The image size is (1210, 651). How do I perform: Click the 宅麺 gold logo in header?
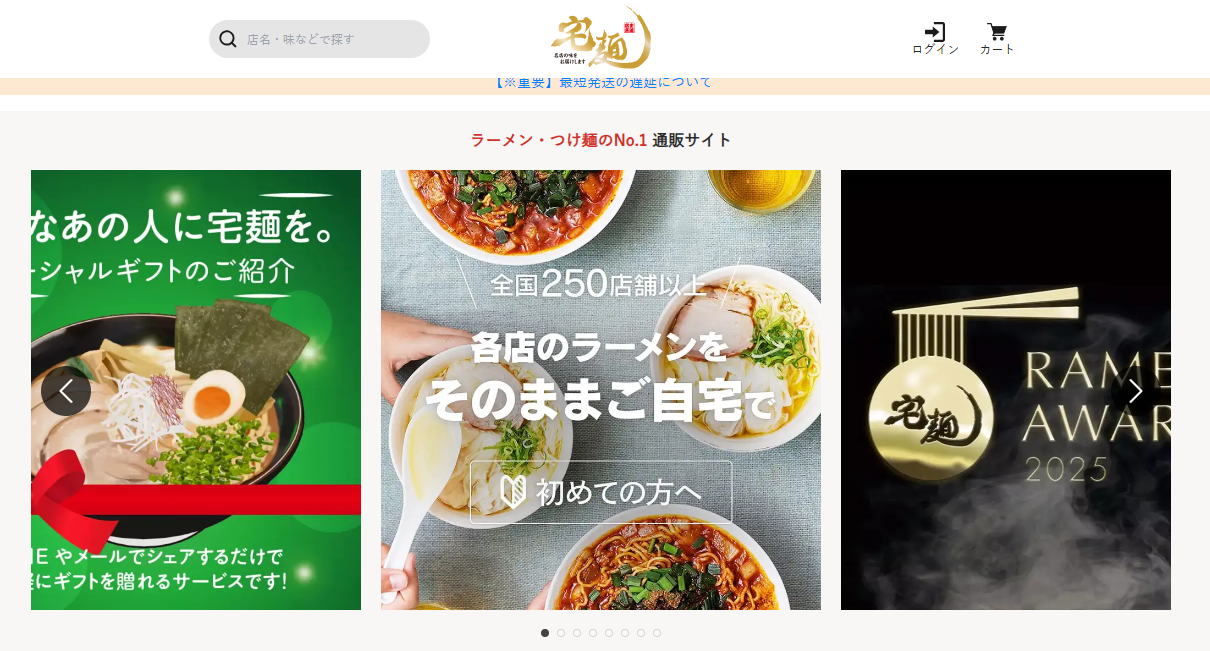(600, 38)
